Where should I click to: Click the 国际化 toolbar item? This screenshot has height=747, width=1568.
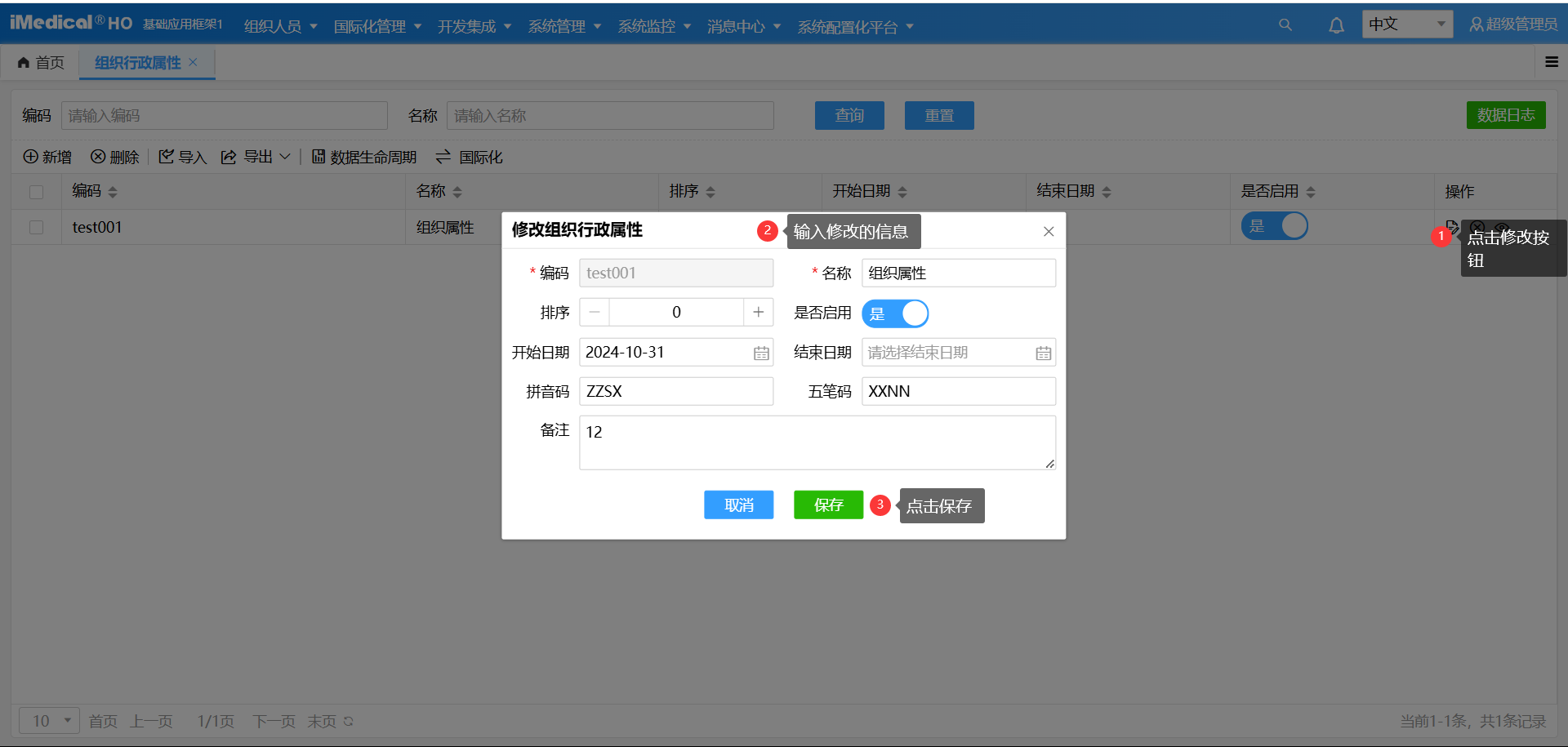[x=470, y=157]
